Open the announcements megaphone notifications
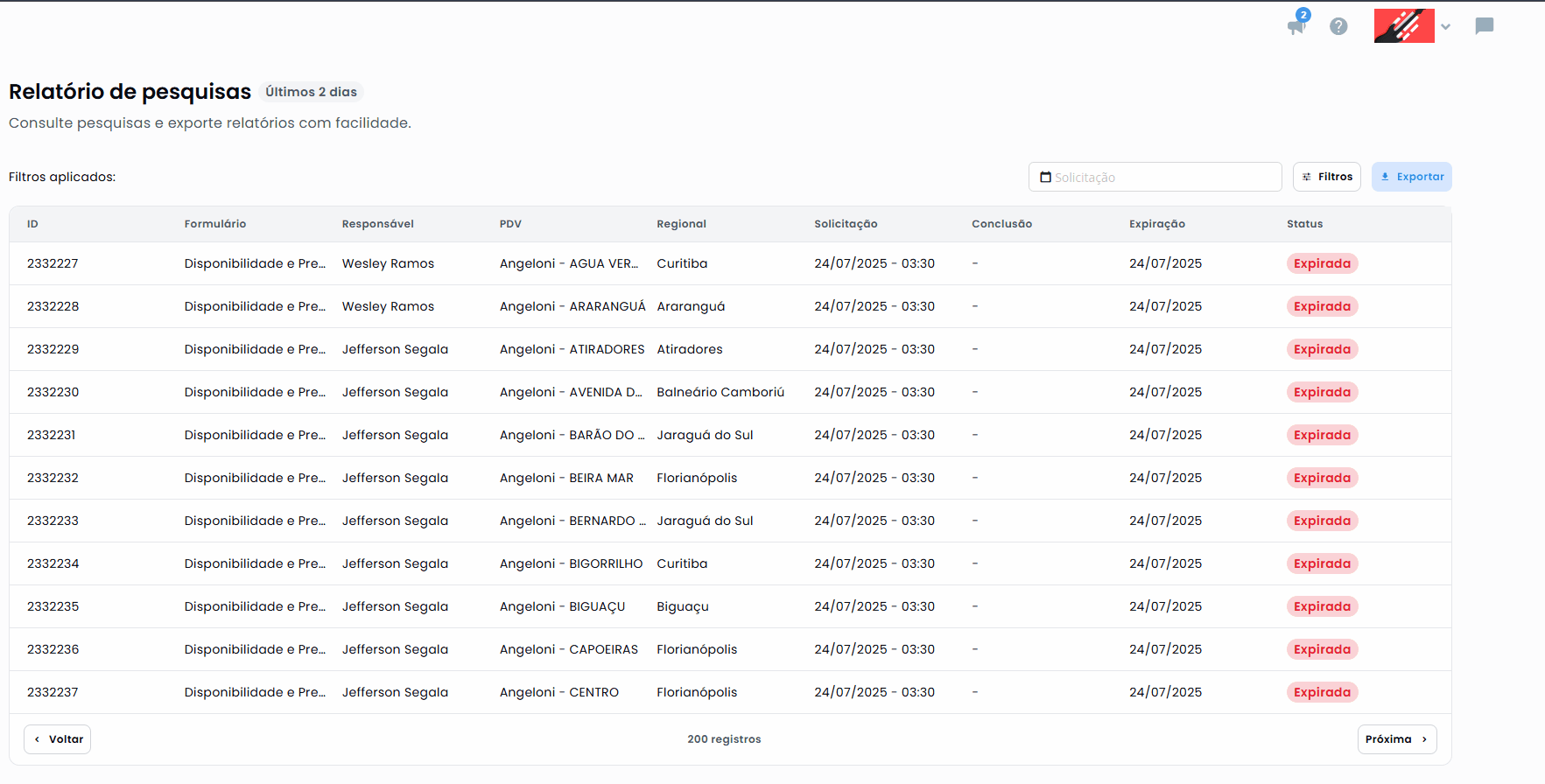This screenshot has width=1545, height=784. (x=1296, y=26)
